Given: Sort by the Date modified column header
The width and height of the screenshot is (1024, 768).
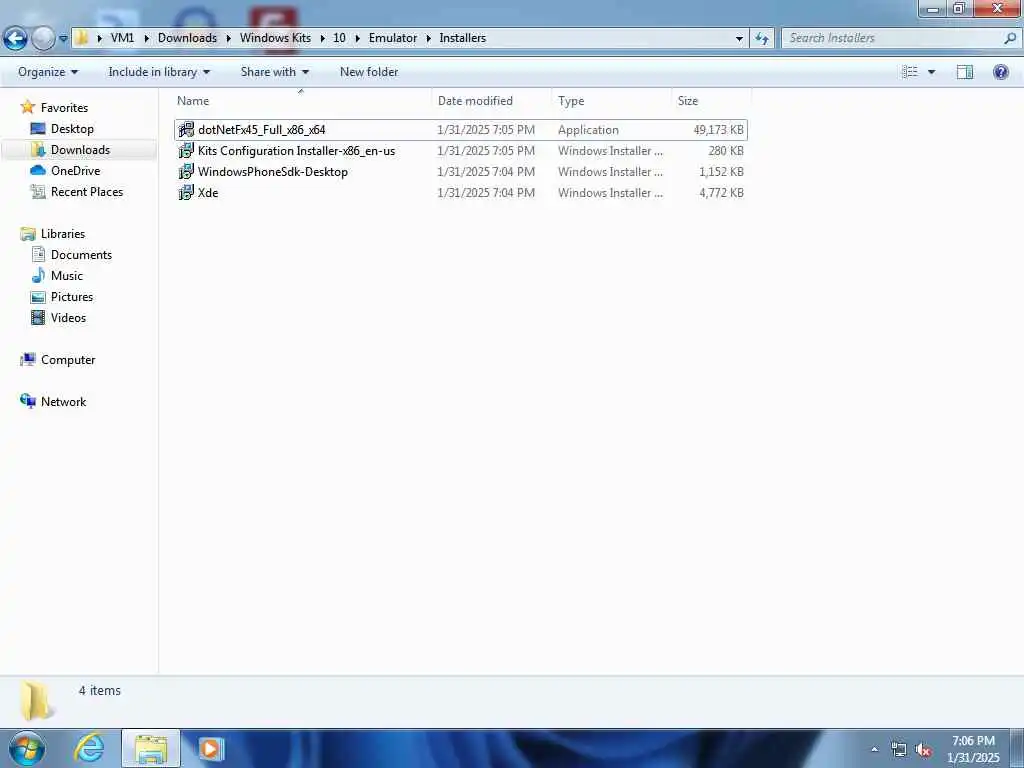Looking at the screenshot, I should [x=475, y=101].
